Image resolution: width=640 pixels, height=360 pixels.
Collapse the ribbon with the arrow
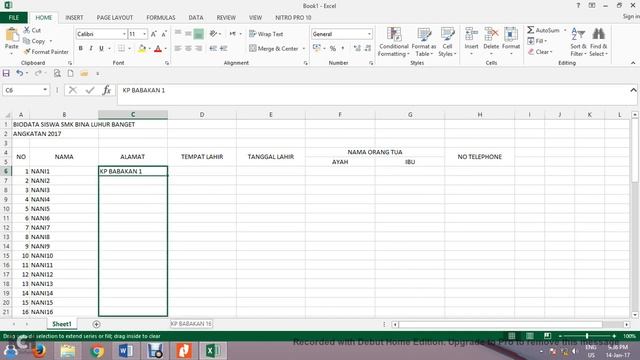click(633, 63)
